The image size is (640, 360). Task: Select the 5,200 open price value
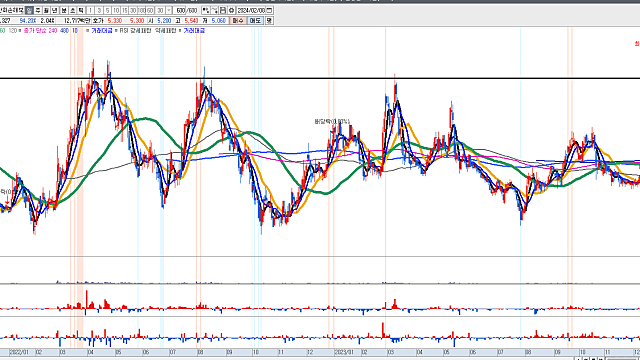164,21
